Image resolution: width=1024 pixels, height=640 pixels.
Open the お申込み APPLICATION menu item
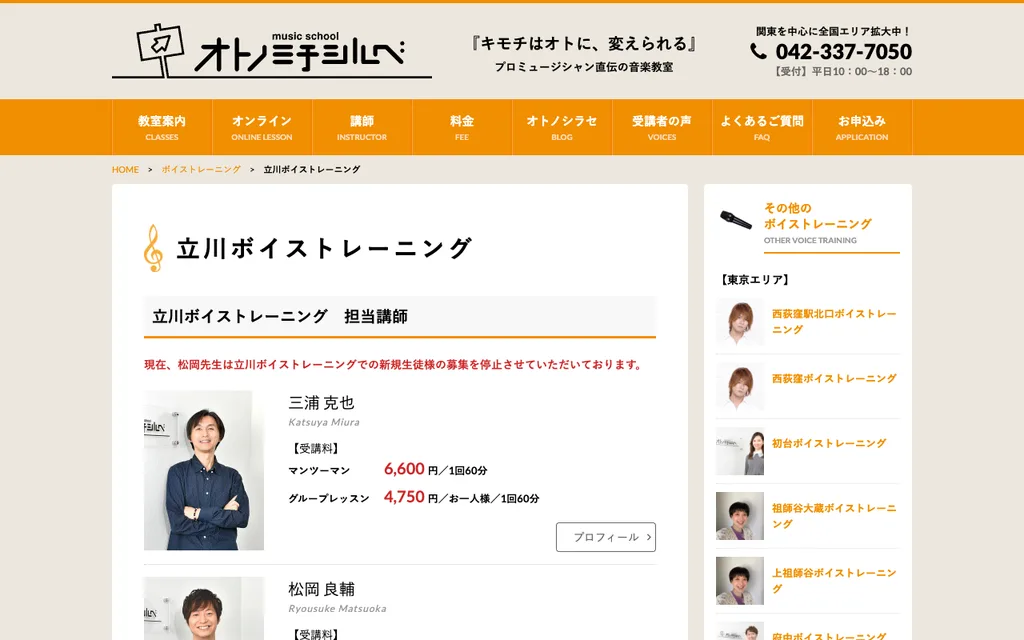coord(861,127)
